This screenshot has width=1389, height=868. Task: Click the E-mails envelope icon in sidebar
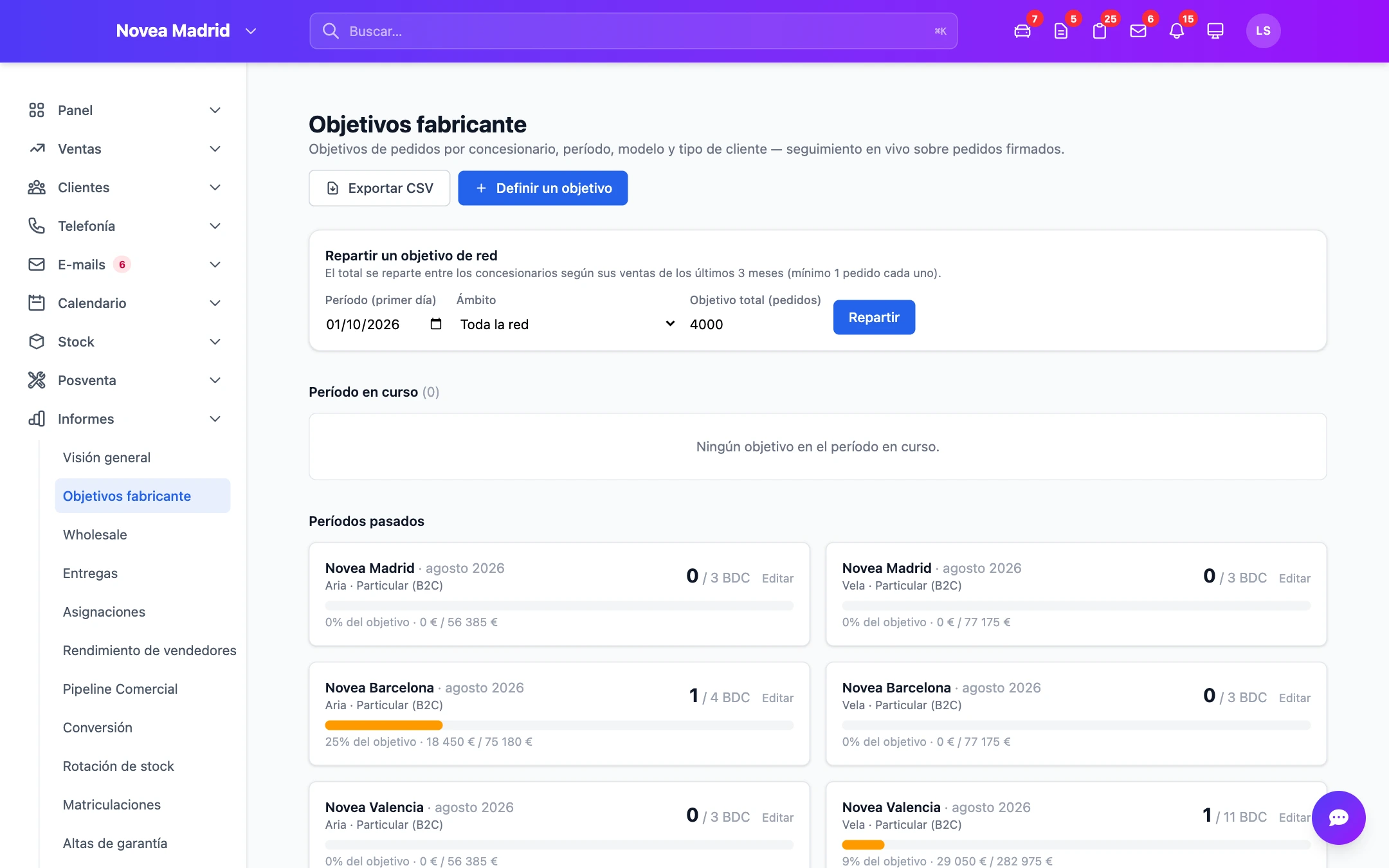(37, 264)
